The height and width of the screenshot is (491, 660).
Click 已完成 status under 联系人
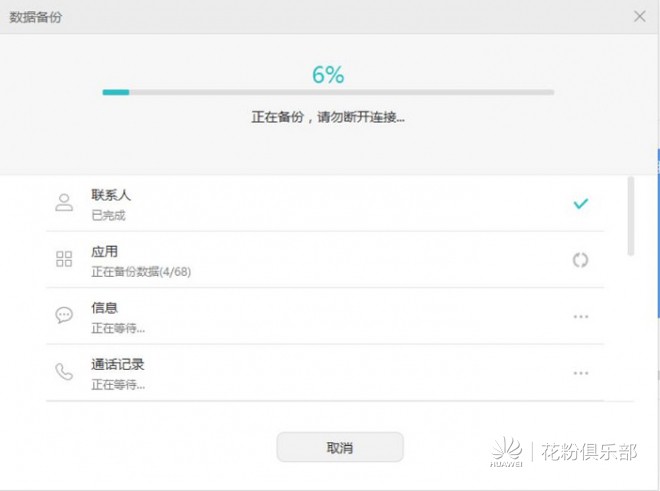[109, 215]
